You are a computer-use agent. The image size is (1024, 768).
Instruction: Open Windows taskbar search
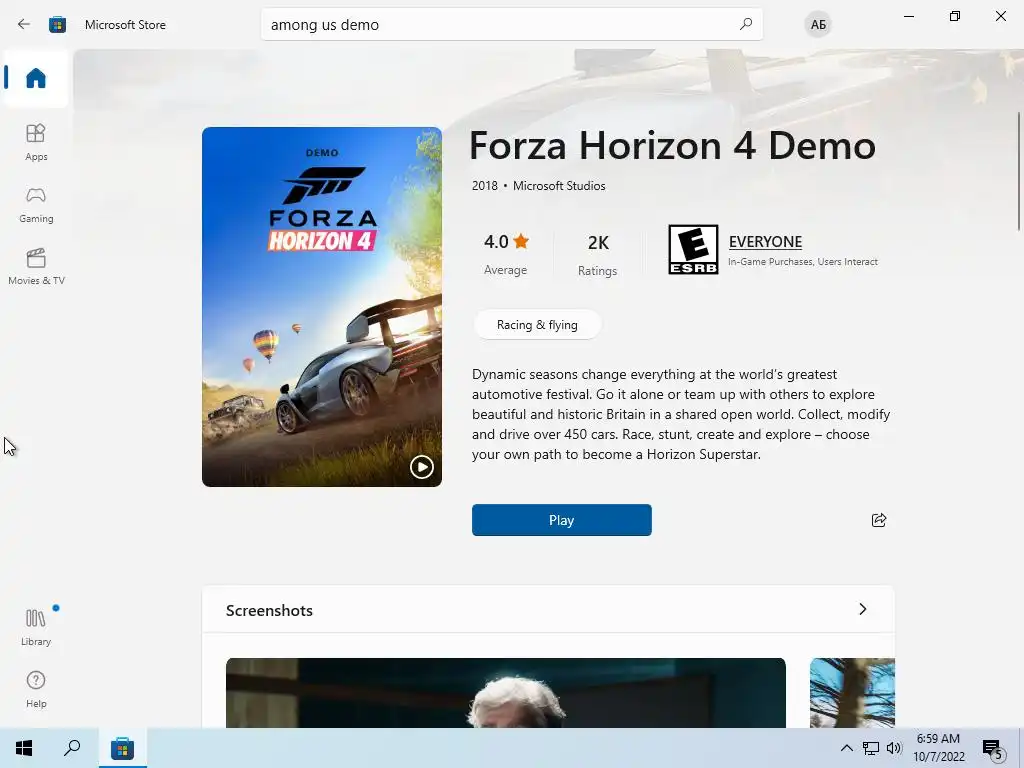tap(72, 748)
